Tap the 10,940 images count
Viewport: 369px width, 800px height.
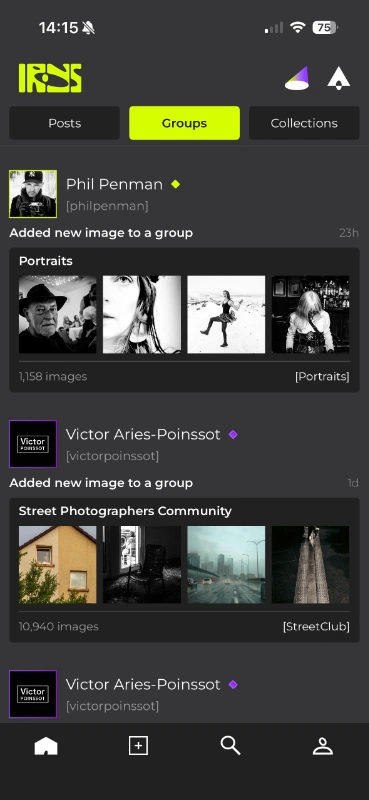coord(59,627)
